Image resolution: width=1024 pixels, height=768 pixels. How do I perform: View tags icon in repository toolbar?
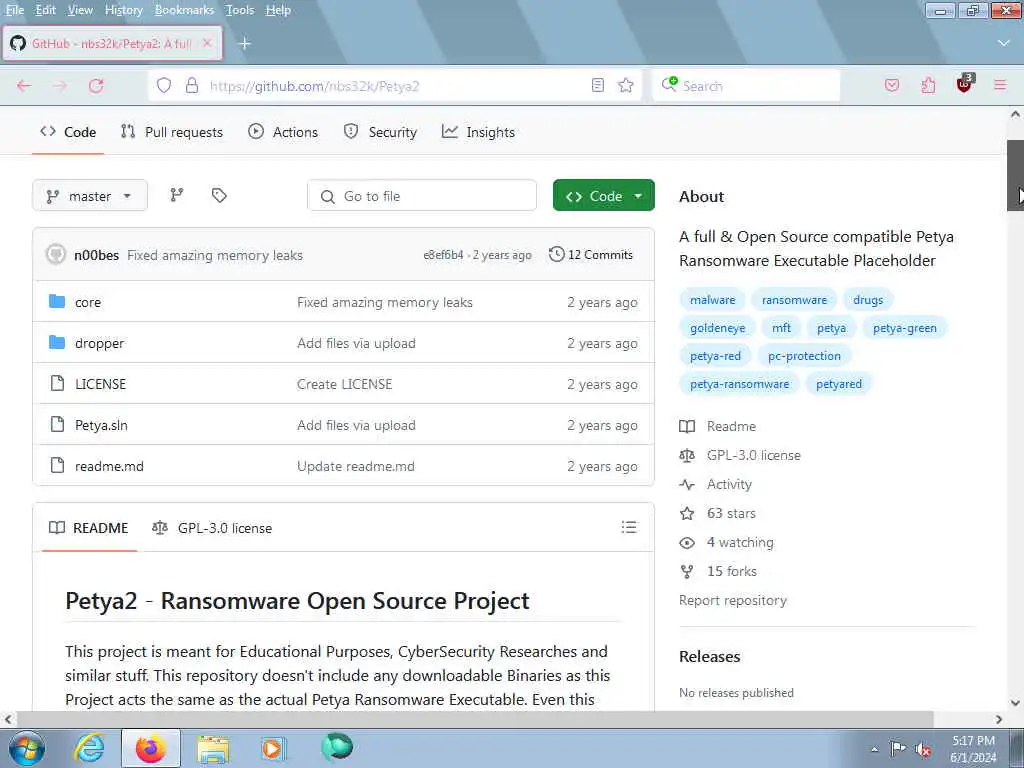click(219, 195)
